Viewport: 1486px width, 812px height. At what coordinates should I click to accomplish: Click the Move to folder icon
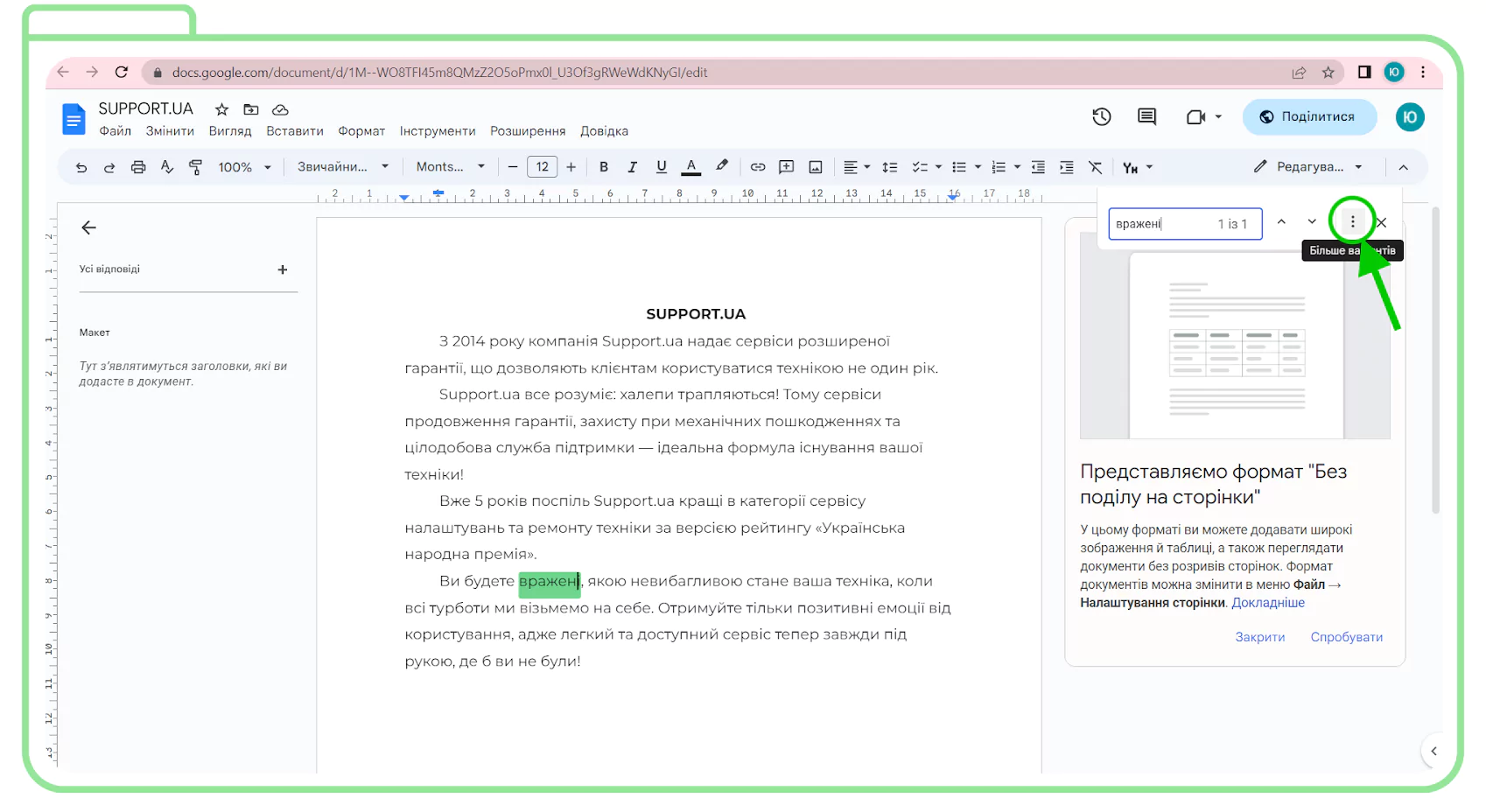pos(251,109)
